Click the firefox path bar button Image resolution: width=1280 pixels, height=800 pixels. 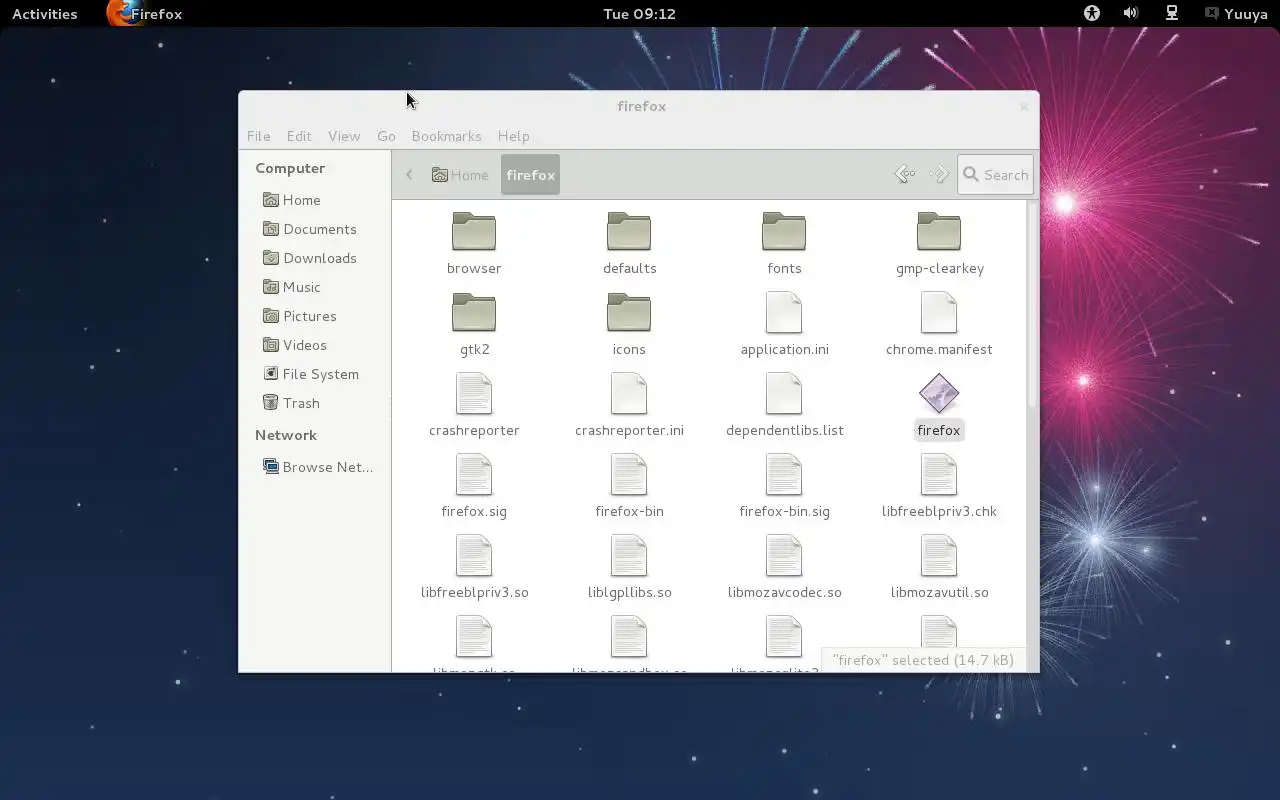(530, 175)
